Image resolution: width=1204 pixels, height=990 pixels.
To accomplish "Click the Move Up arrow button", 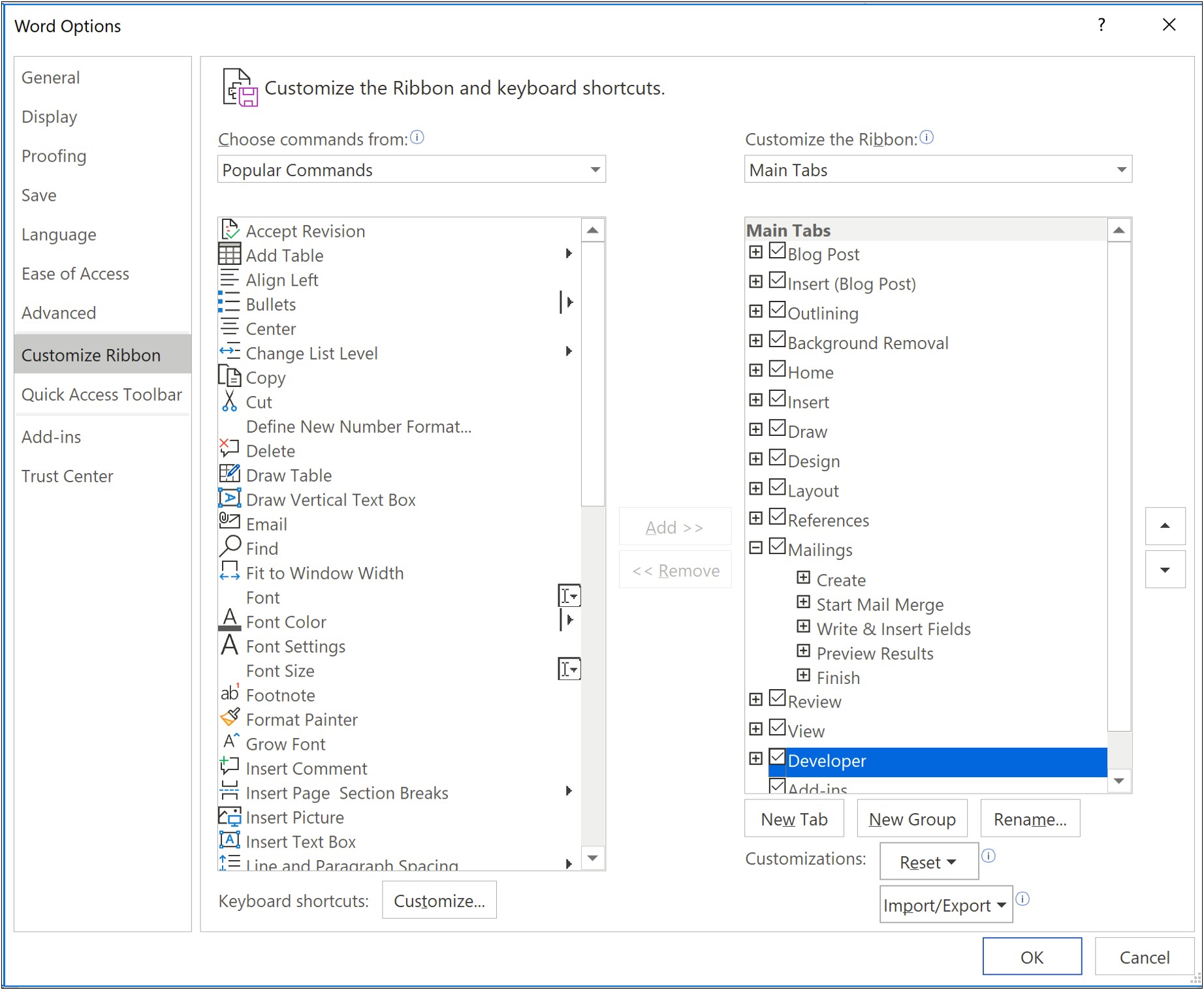I will (x=1165, y=526).
